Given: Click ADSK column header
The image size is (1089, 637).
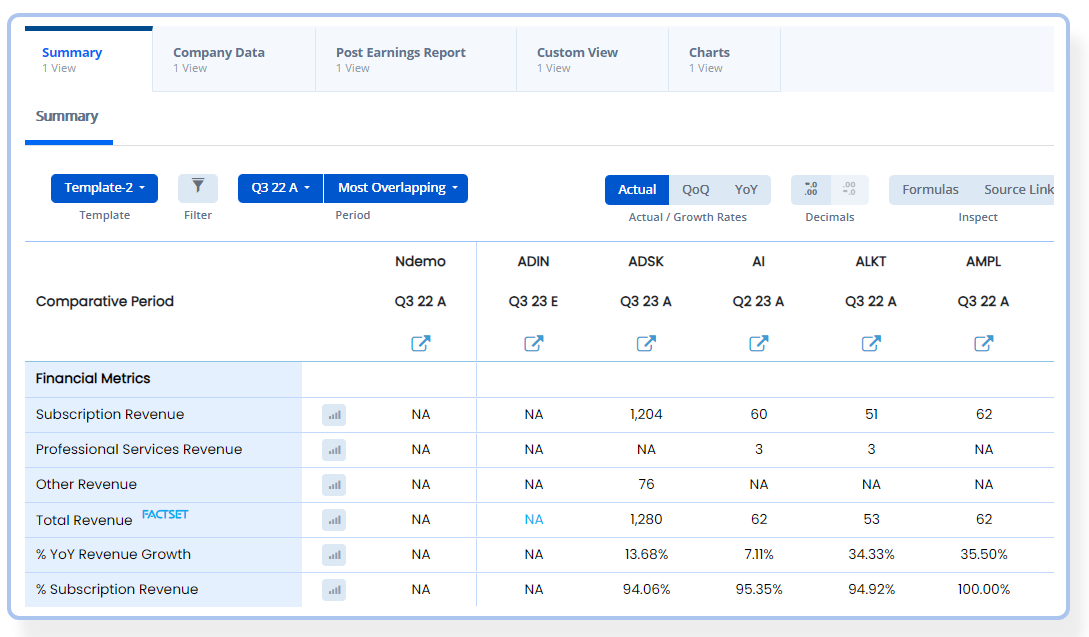Looking at the screenshot, I should 646,261.
